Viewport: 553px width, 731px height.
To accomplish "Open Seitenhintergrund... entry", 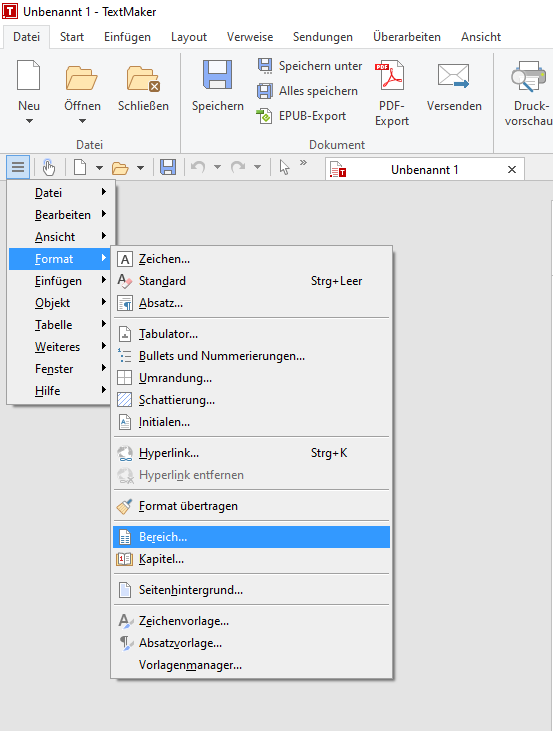I will point(251,590).
